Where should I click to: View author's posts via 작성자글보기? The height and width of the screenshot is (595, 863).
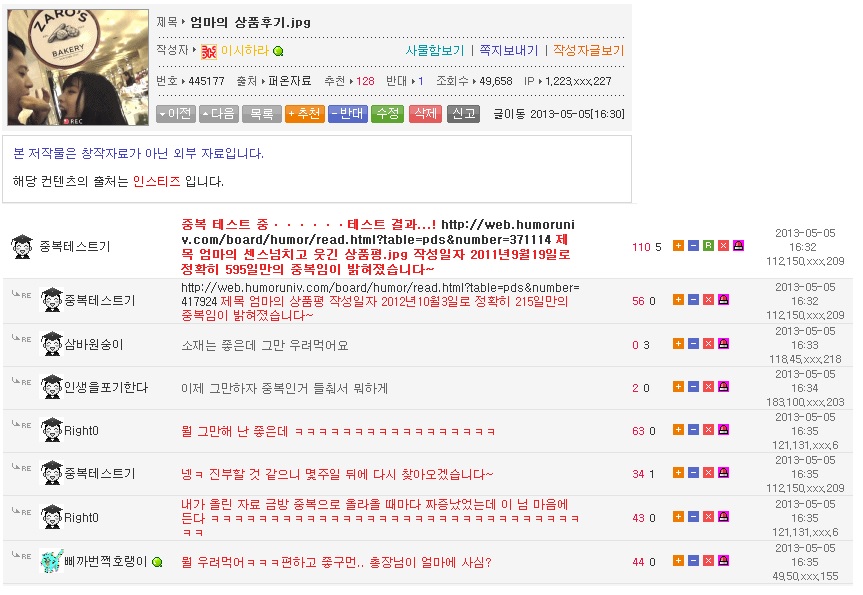(x=588, y=51)
